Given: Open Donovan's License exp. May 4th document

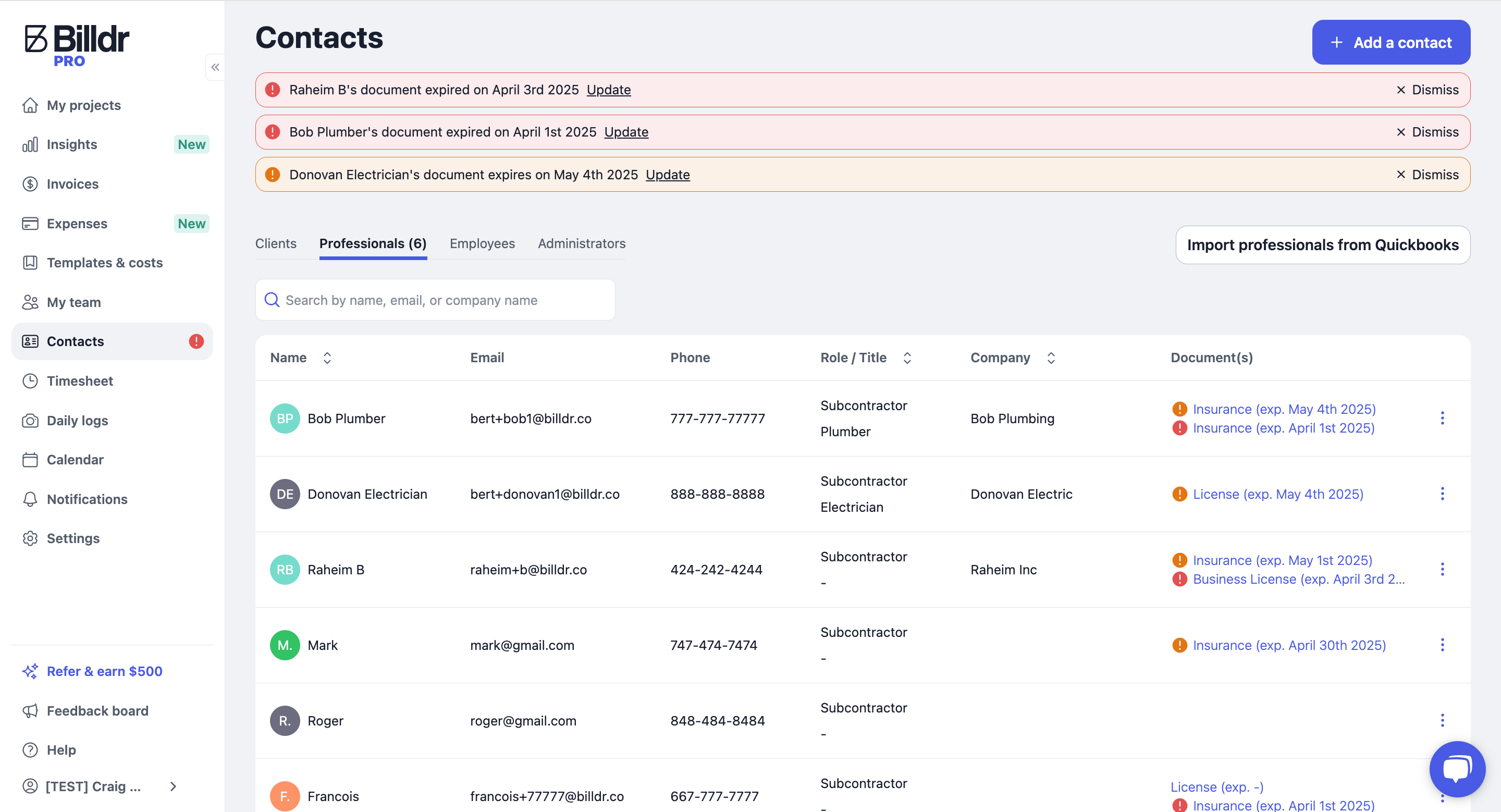Looking at the screenshot, I should point(1278,494).
